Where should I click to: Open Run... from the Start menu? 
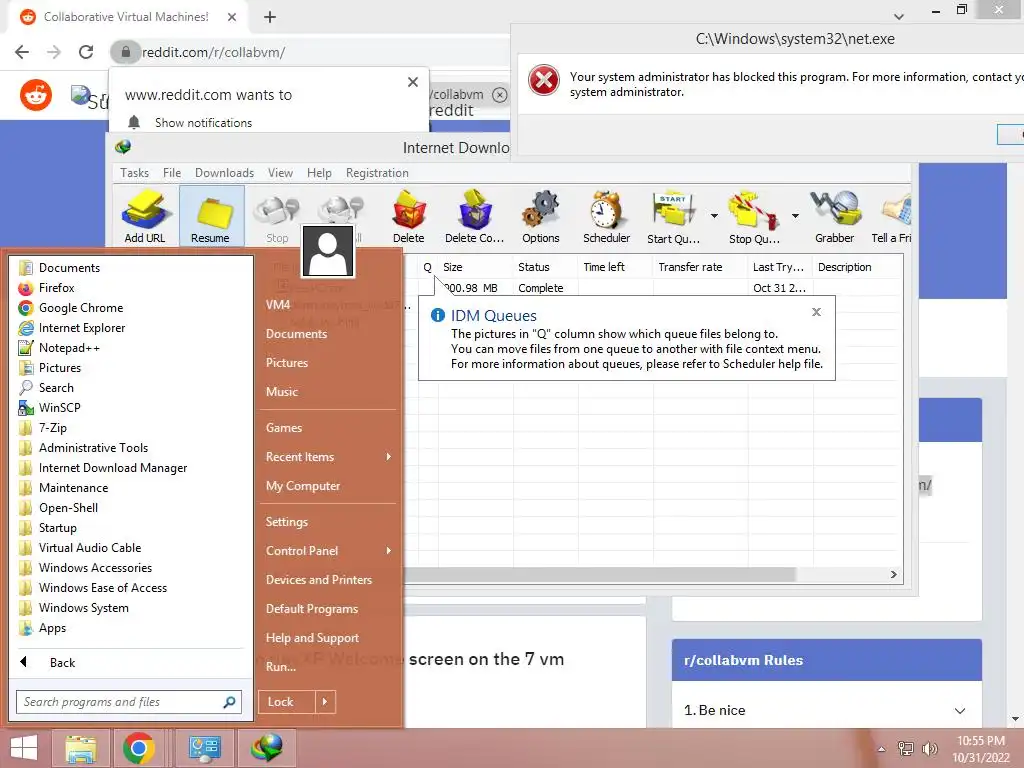[281, 667]
